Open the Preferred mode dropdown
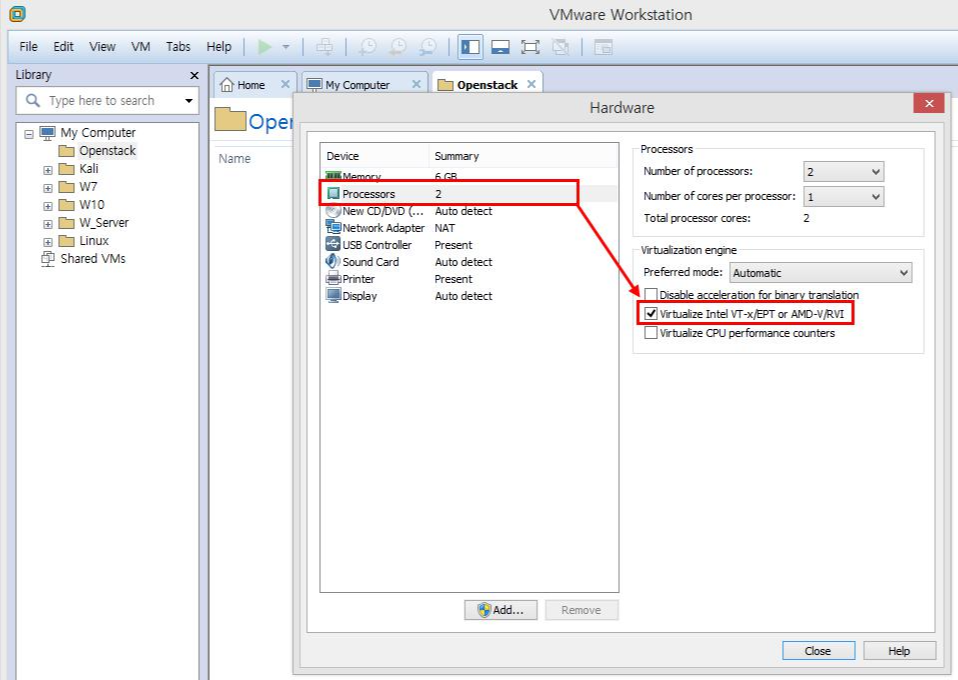 point(821,272)
